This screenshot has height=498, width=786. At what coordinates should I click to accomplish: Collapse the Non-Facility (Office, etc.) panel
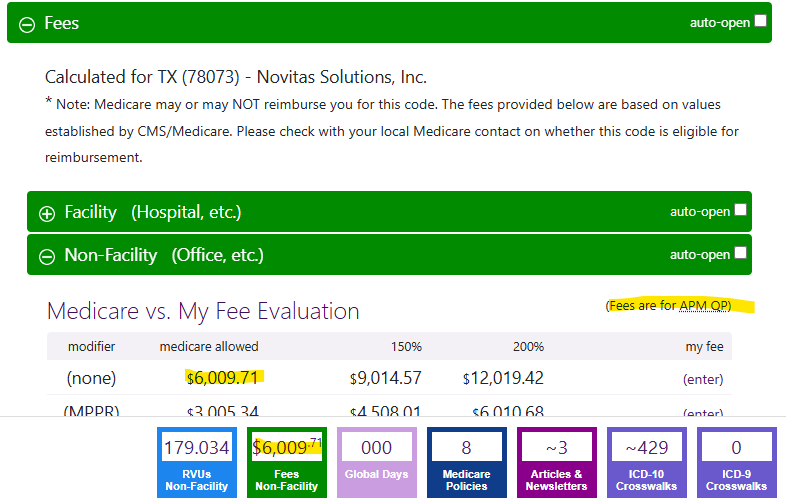point(163,256)
